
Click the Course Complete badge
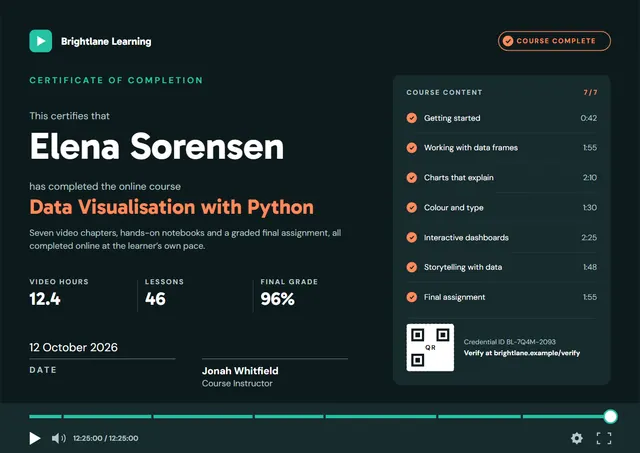[554, 41]
